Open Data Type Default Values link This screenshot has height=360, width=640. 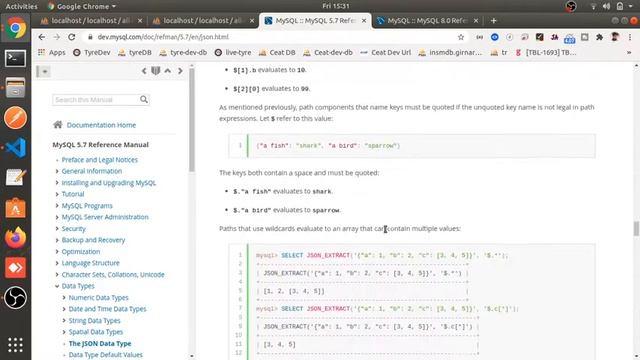click(x=105, y=355)
